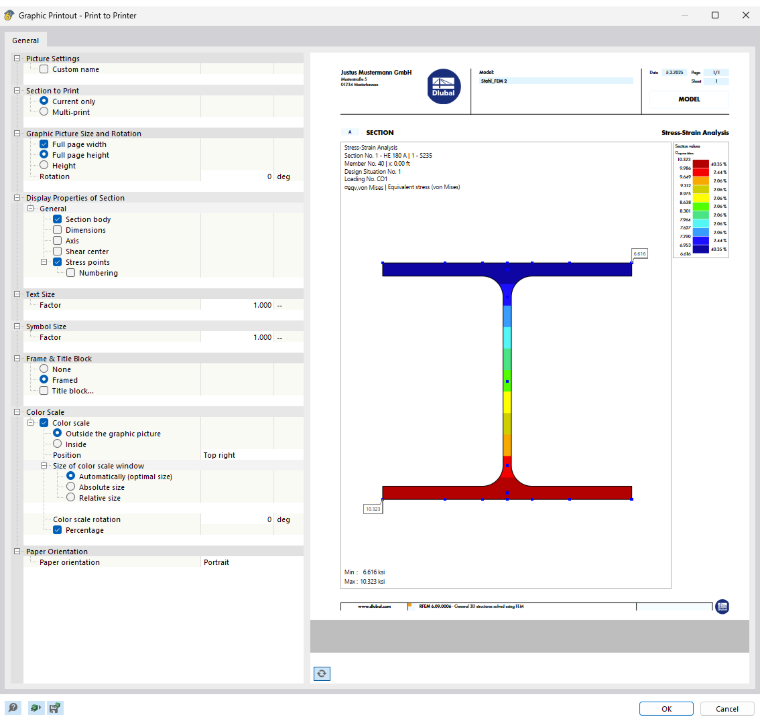Screen dimensions: 760x727
Task: Edit the Color scale rotation value
Action: 237,519
